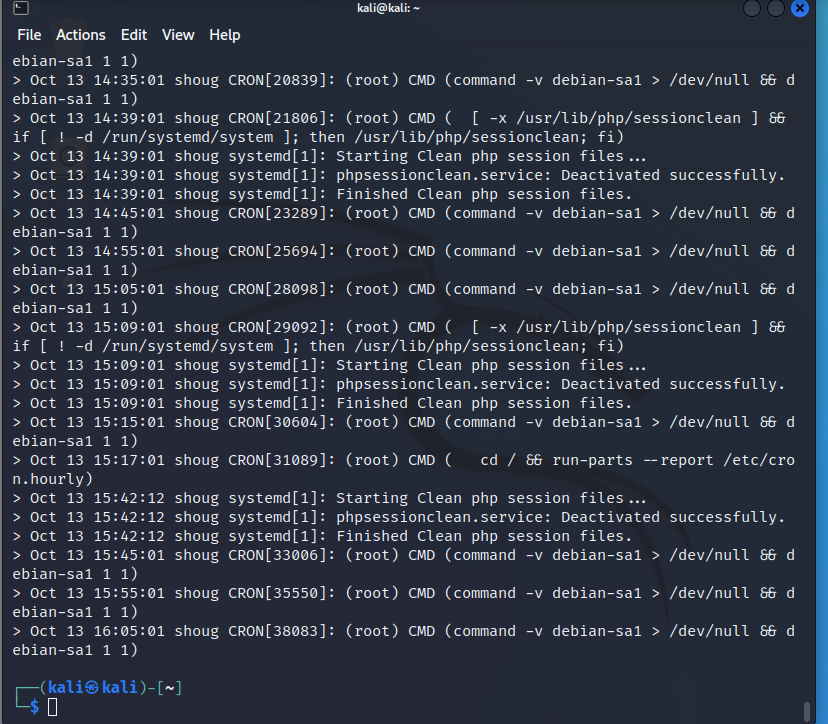Open the Help menu

[224, 35]
